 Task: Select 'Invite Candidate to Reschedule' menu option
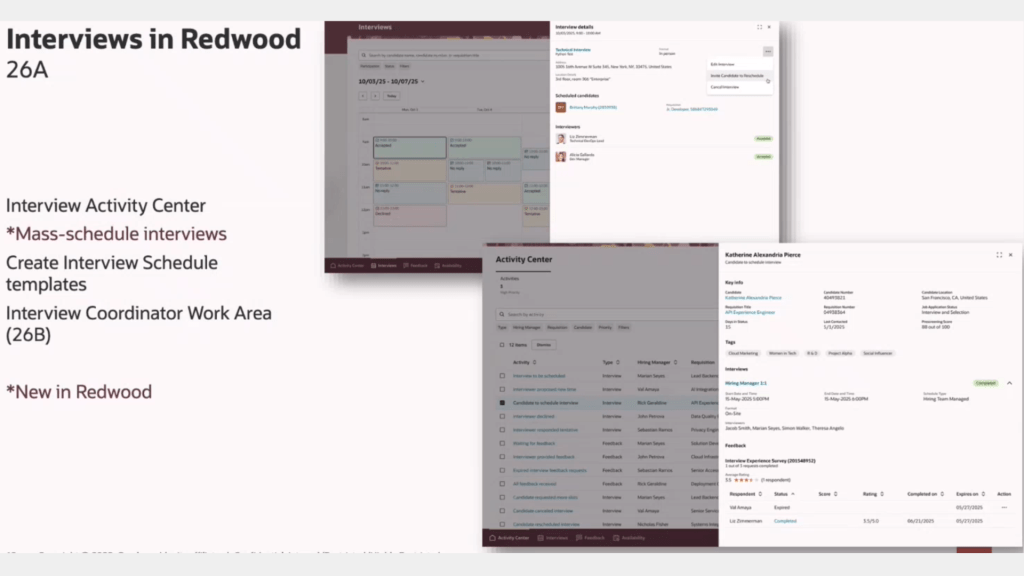[737, 76]
